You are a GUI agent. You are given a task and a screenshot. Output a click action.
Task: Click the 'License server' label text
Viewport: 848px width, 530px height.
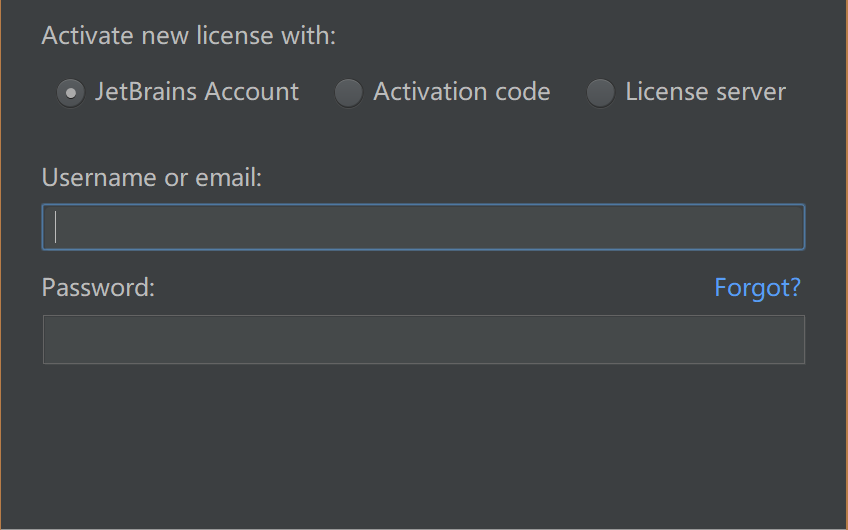tap(706, 91)
